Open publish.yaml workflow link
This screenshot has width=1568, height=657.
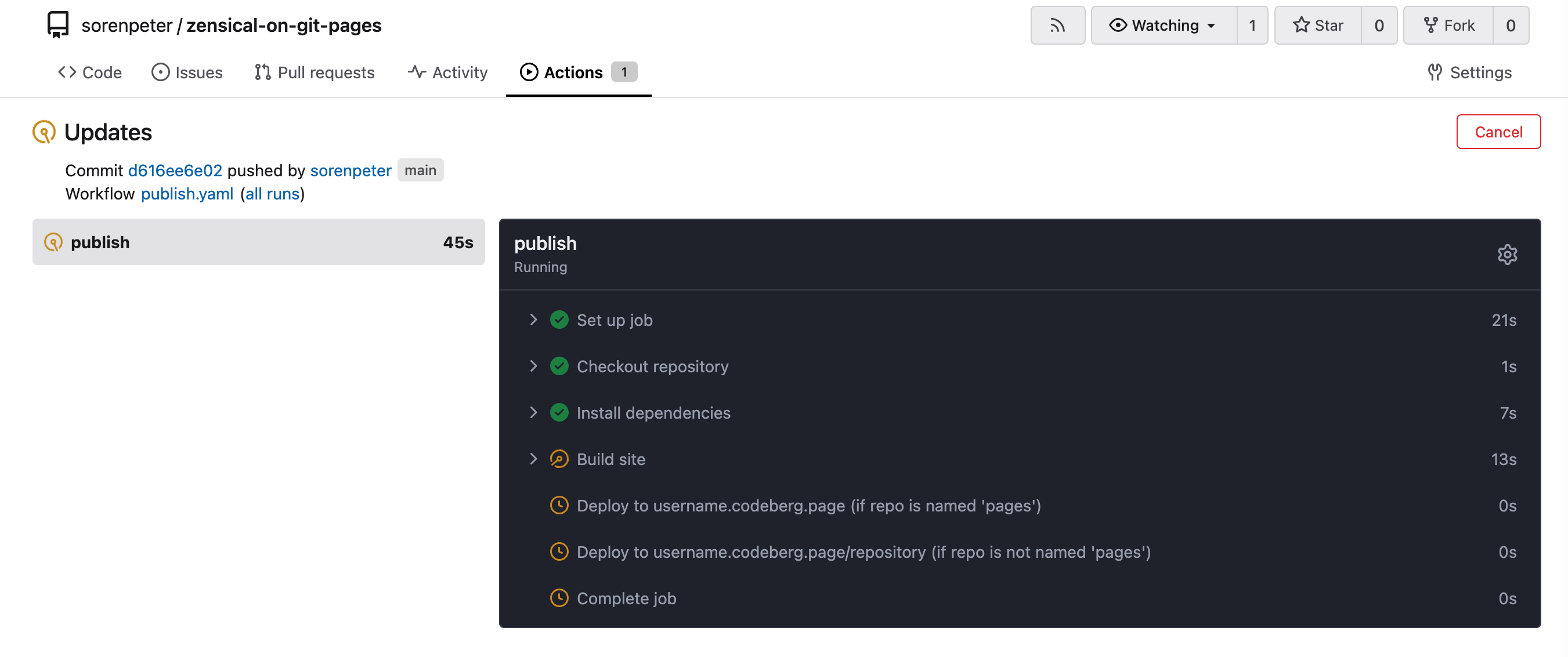(187, 194)
